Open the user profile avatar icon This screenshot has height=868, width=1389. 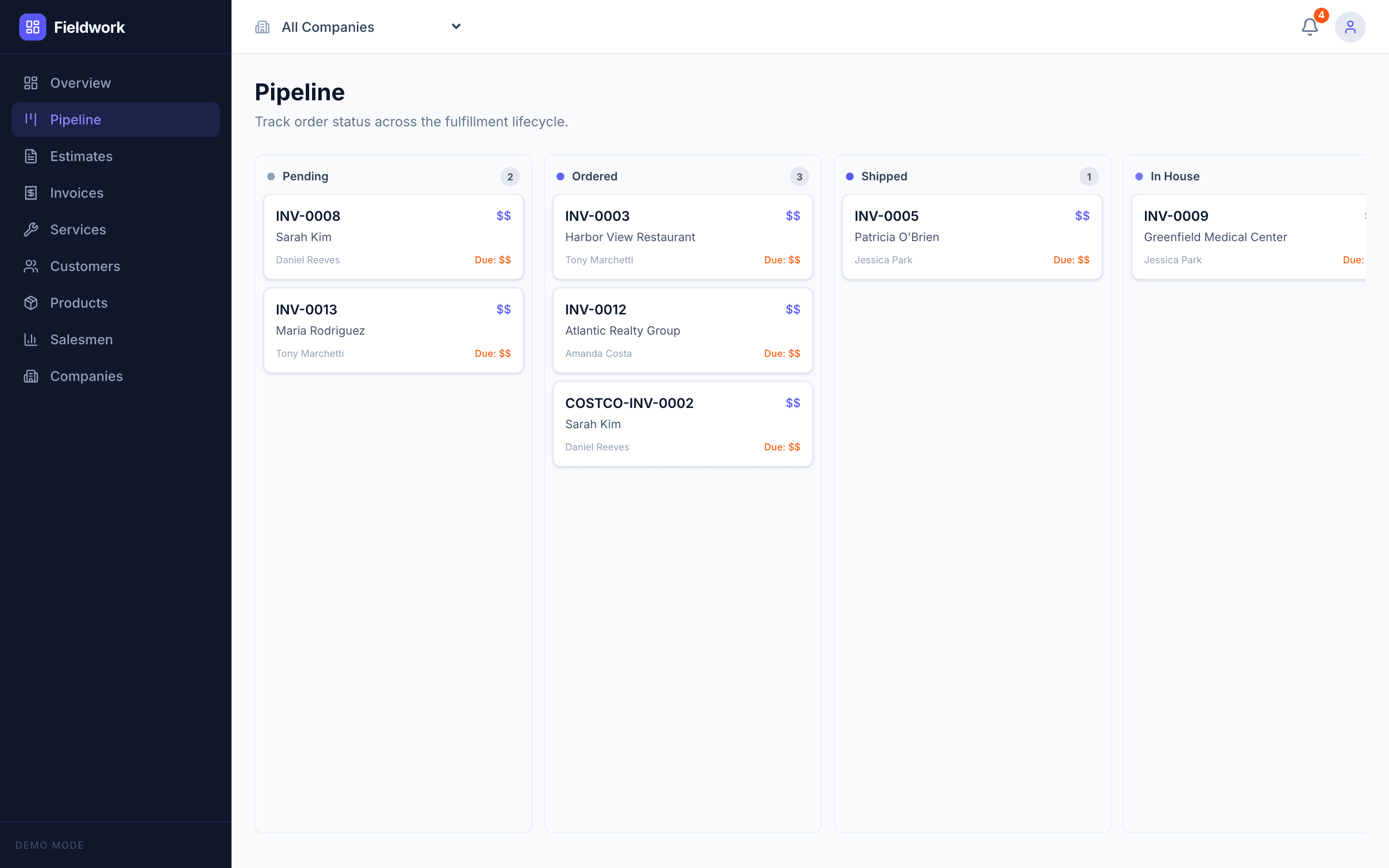tap(1350, 27)
